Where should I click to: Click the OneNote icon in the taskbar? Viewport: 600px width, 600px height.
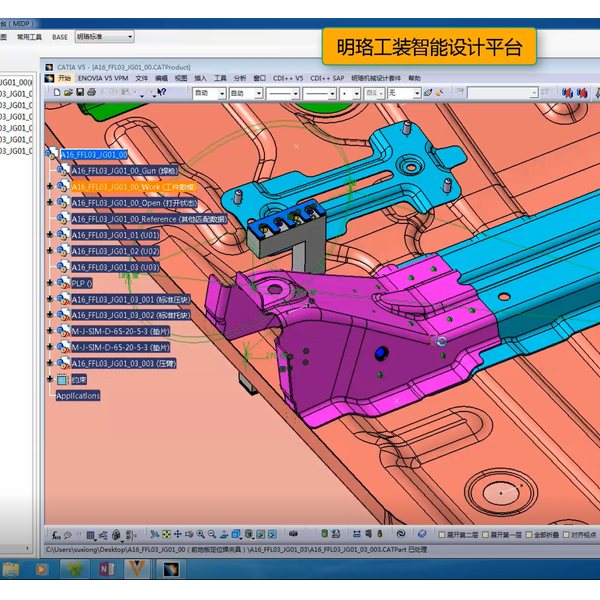(x=106, y=569)
